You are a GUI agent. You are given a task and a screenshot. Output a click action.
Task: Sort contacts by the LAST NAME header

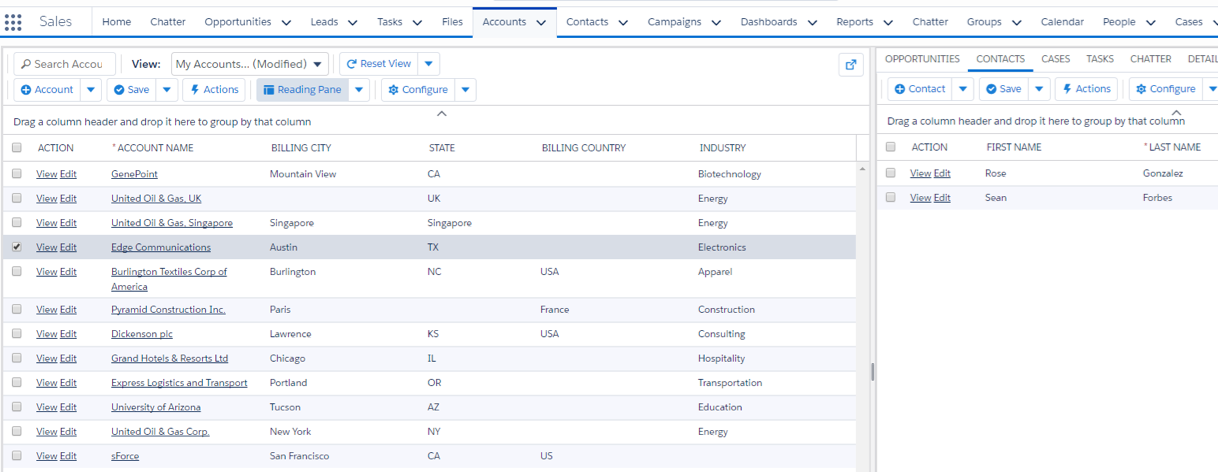(1174, 147)
